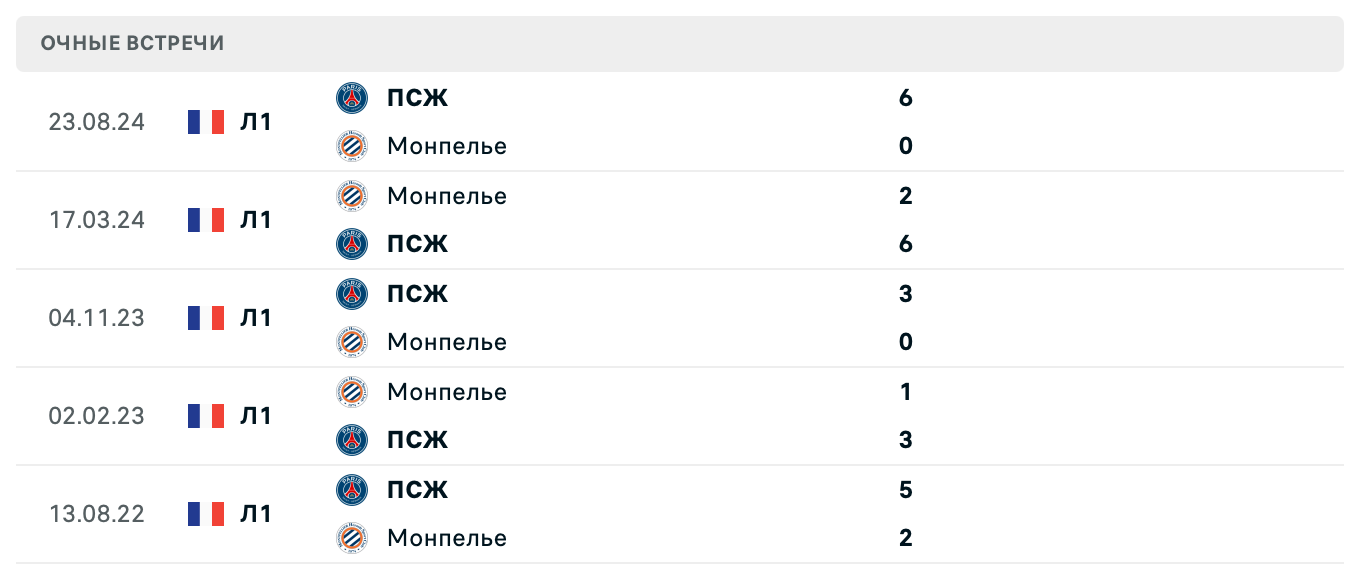Image resolution: width=1358 pixels, height=580 pixels.
Task: Click the French flag in the 13.08.22 row
Action: [x=206, y=514]
